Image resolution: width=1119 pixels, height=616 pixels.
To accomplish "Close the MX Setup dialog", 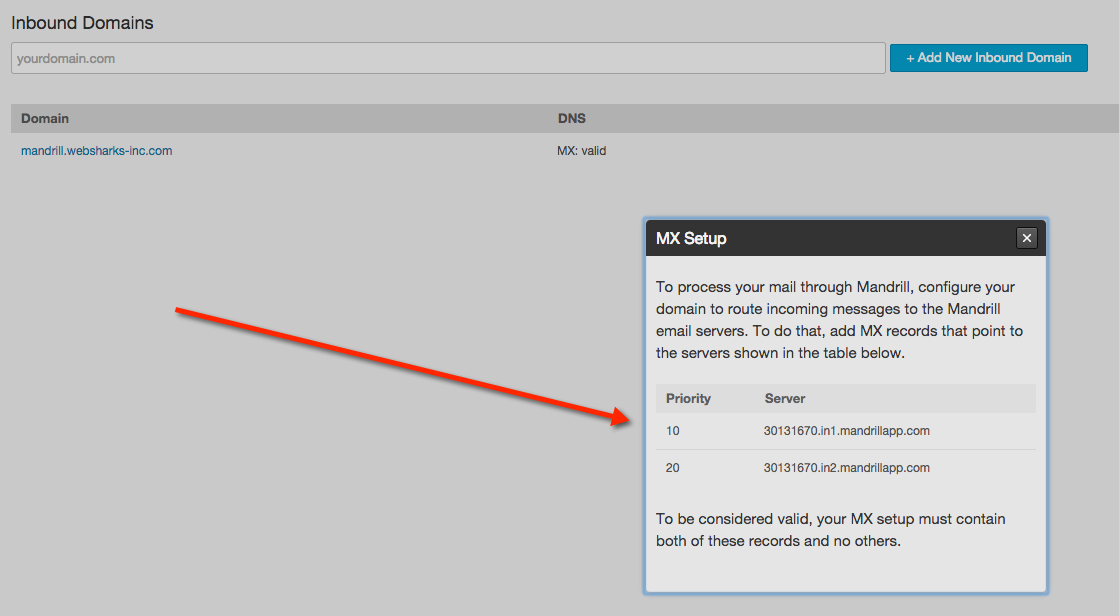I will pos(1026,238).
